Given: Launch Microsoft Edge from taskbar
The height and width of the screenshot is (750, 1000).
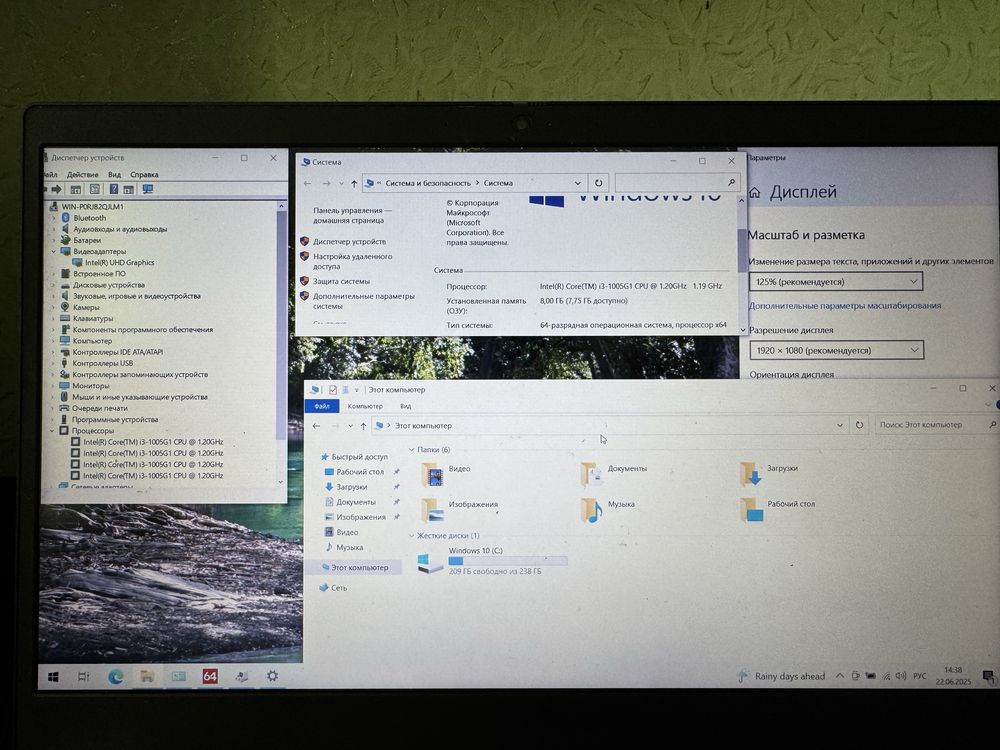Looking at the screenshot, I should [x=115, y=677].
